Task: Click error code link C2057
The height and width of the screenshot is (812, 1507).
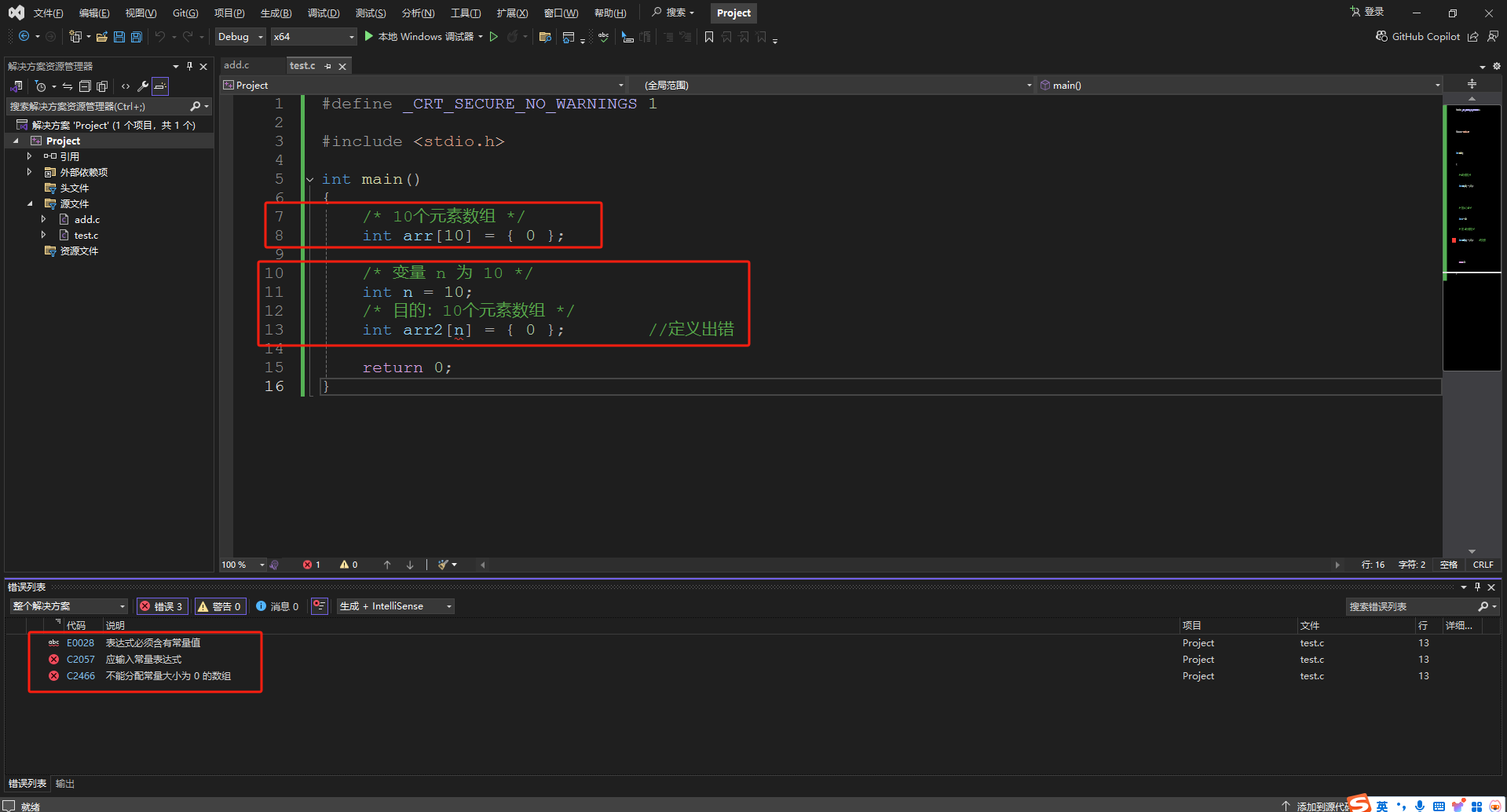Action: (x=80, y=660)
